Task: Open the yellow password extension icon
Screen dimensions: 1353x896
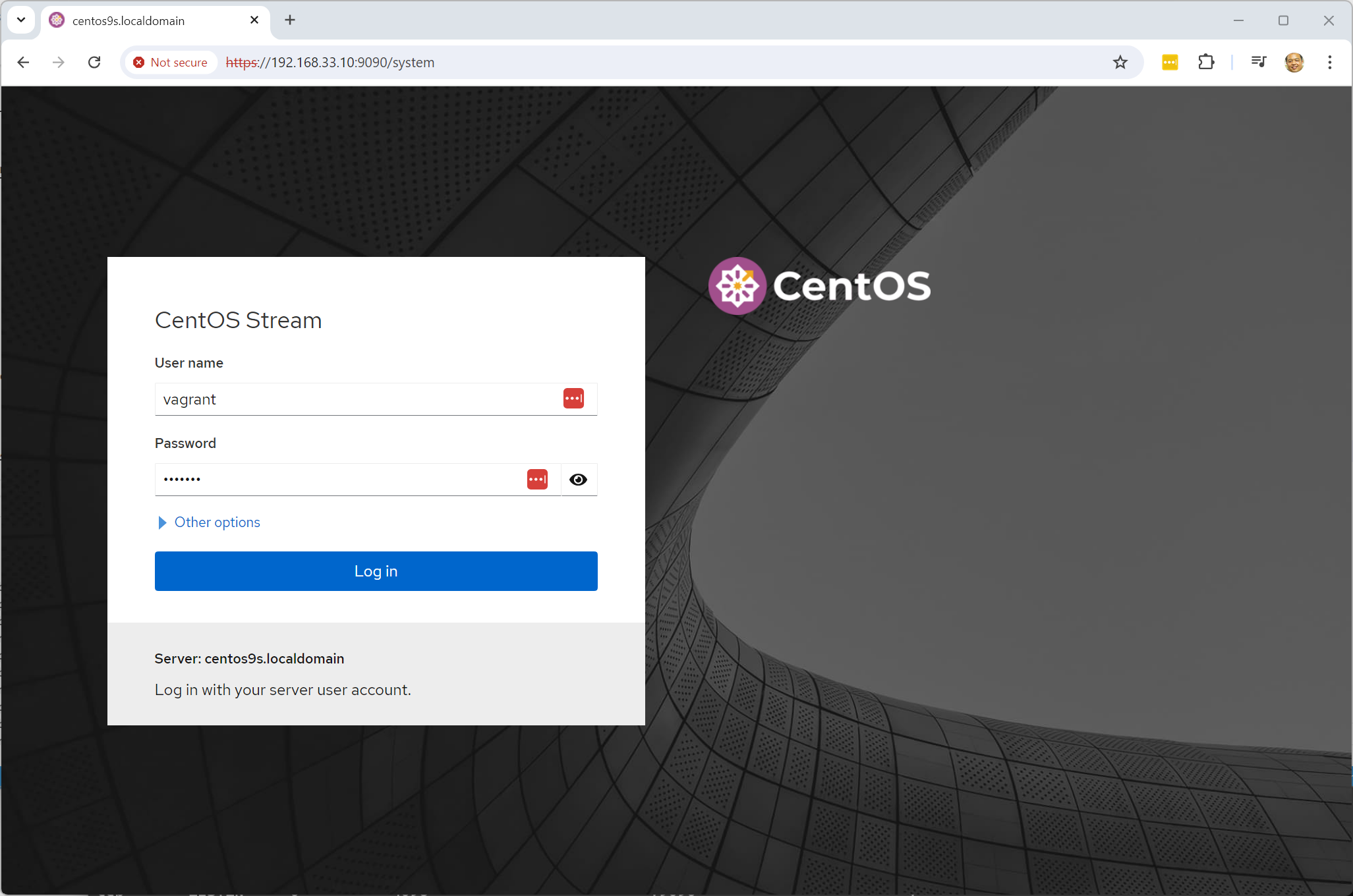Action: coord(1170,63)
